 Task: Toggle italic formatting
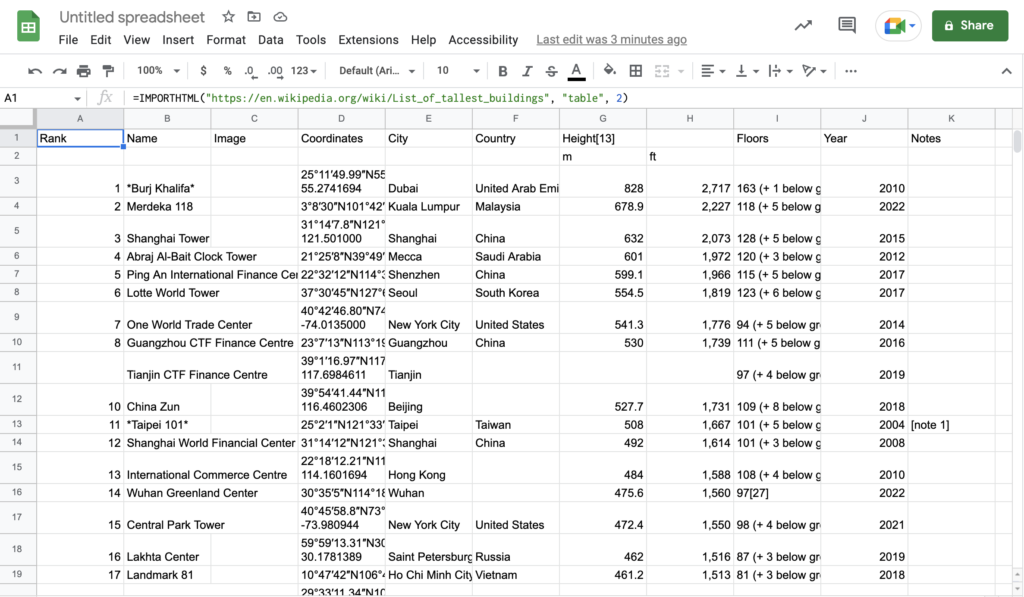[x=527, y=71]
